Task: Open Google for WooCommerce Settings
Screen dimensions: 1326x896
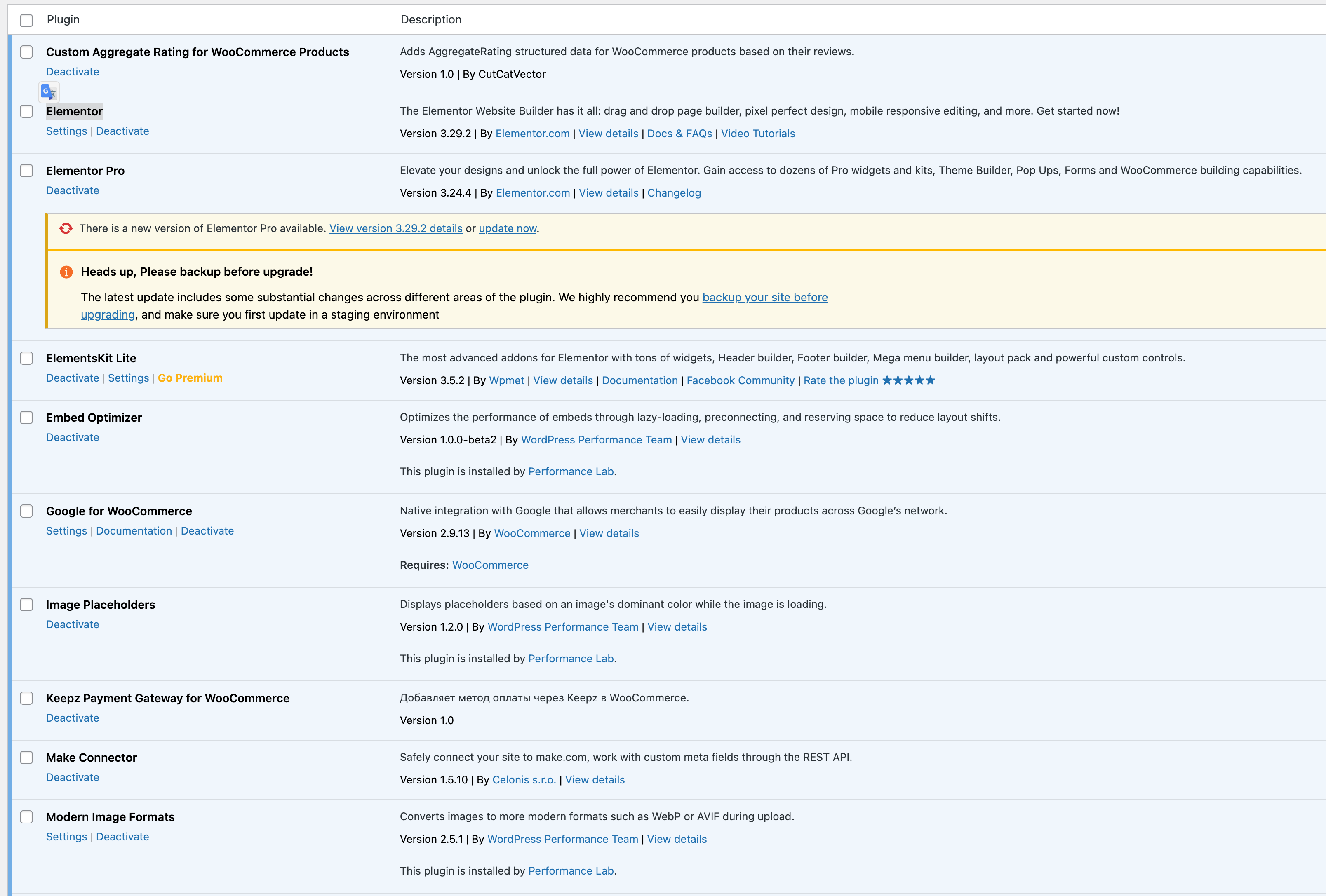Action: coord(66,531)
